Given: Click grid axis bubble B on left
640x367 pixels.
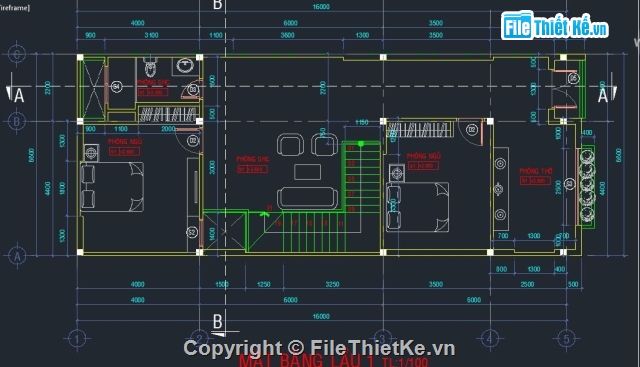Looking at the screenshot, I should (x=17, y=121).
